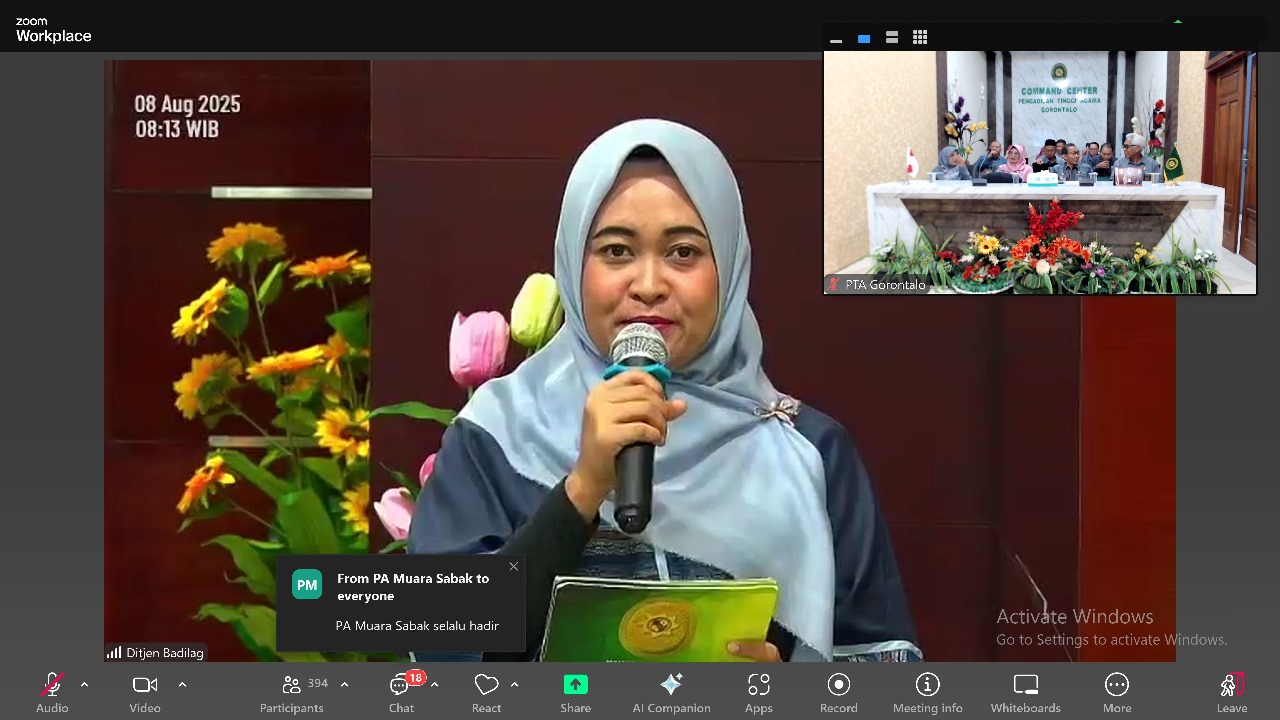
Task: Open the More options menu
Action: [x=1116, y=692]
